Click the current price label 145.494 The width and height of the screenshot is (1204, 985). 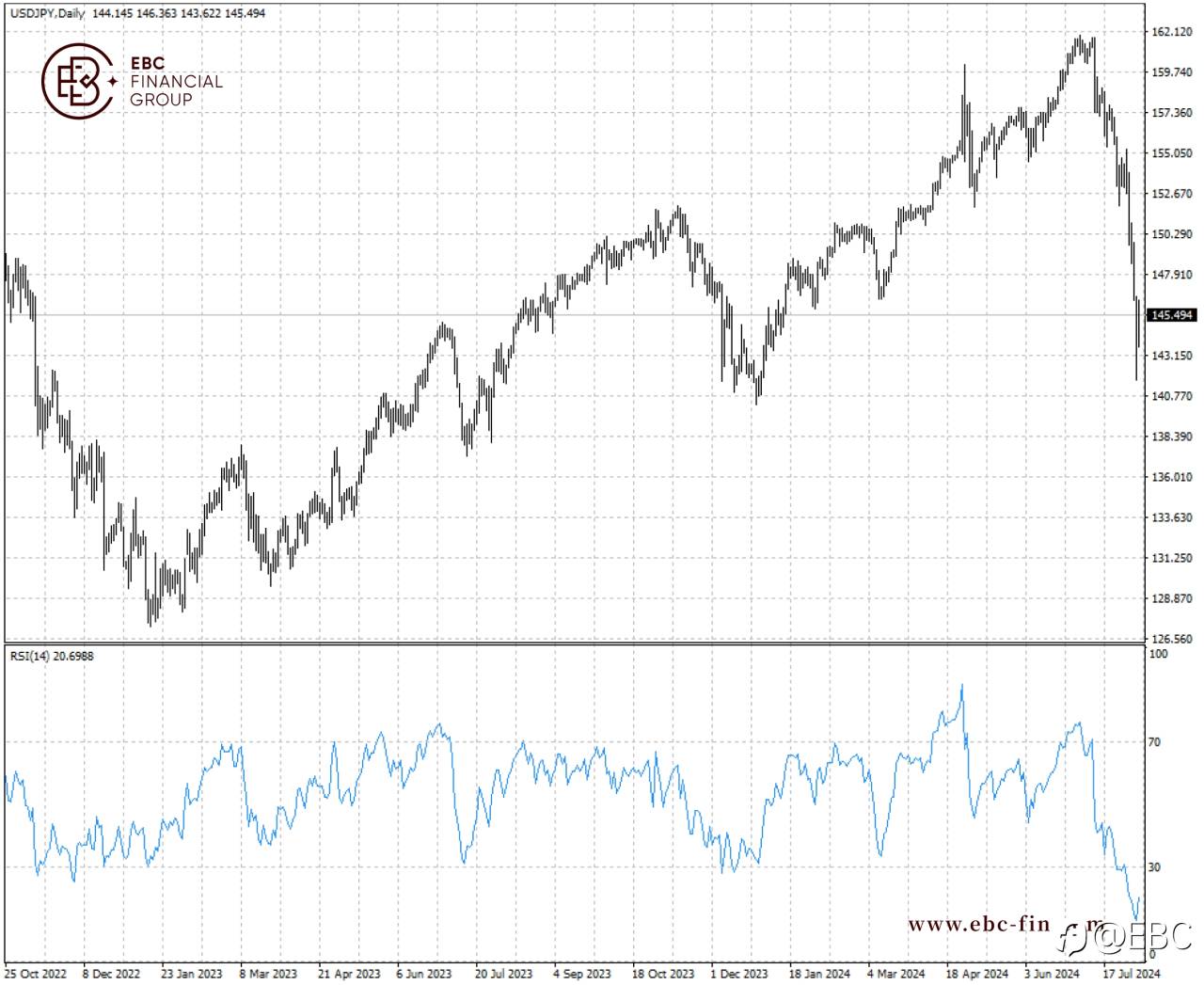tap(1172, 315)
